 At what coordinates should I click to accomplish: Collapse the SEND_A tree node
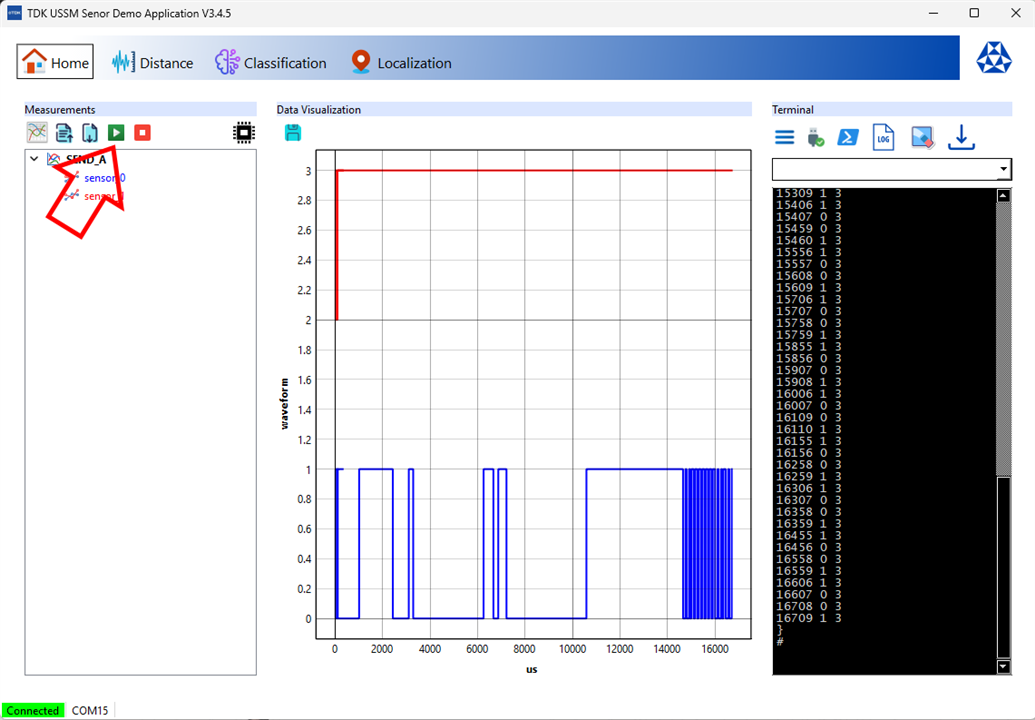[34, 159]
